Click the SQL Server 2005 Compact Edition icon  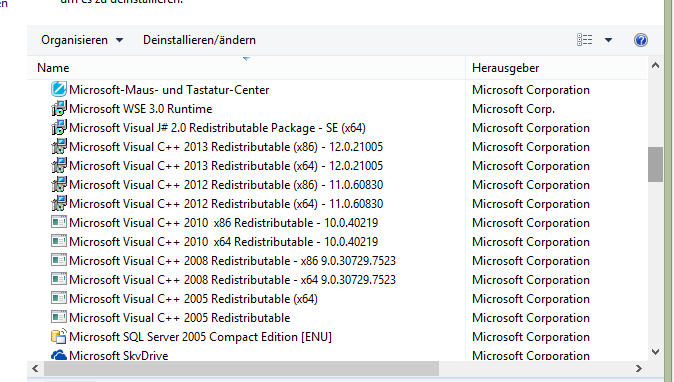(x=58, y=336)
